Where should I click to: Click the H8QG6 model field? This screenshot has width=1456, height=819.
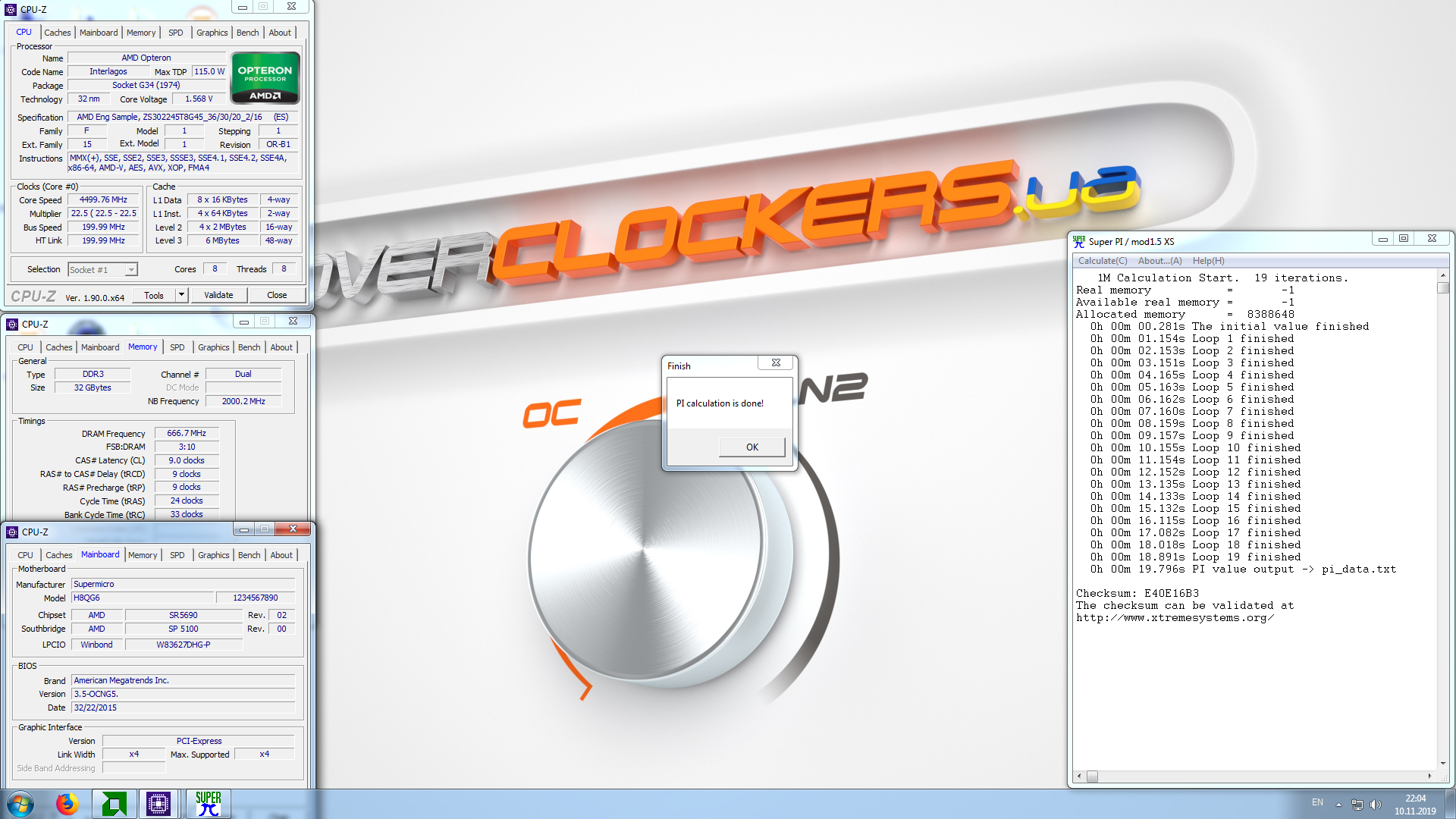click(142, 598)
